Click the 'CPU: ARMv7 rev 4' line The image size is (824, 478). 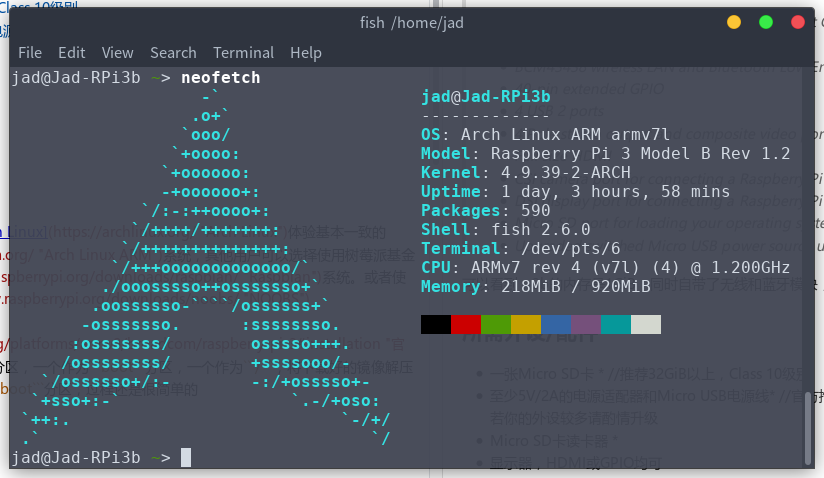pos(605,267)
